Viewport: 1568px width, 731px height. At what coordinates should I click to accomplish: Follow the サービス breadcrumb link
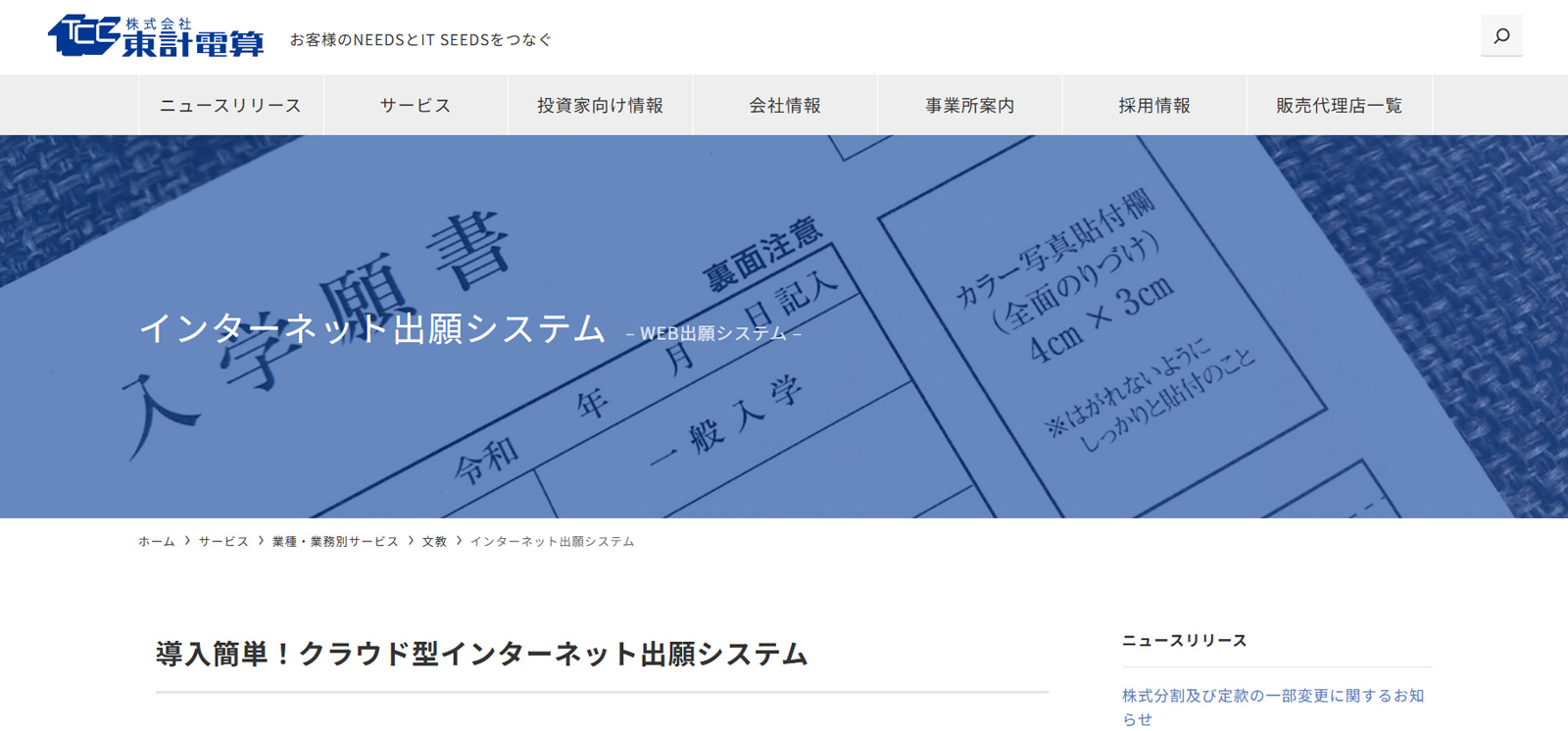pyautogui.click(x=223, y=541)
